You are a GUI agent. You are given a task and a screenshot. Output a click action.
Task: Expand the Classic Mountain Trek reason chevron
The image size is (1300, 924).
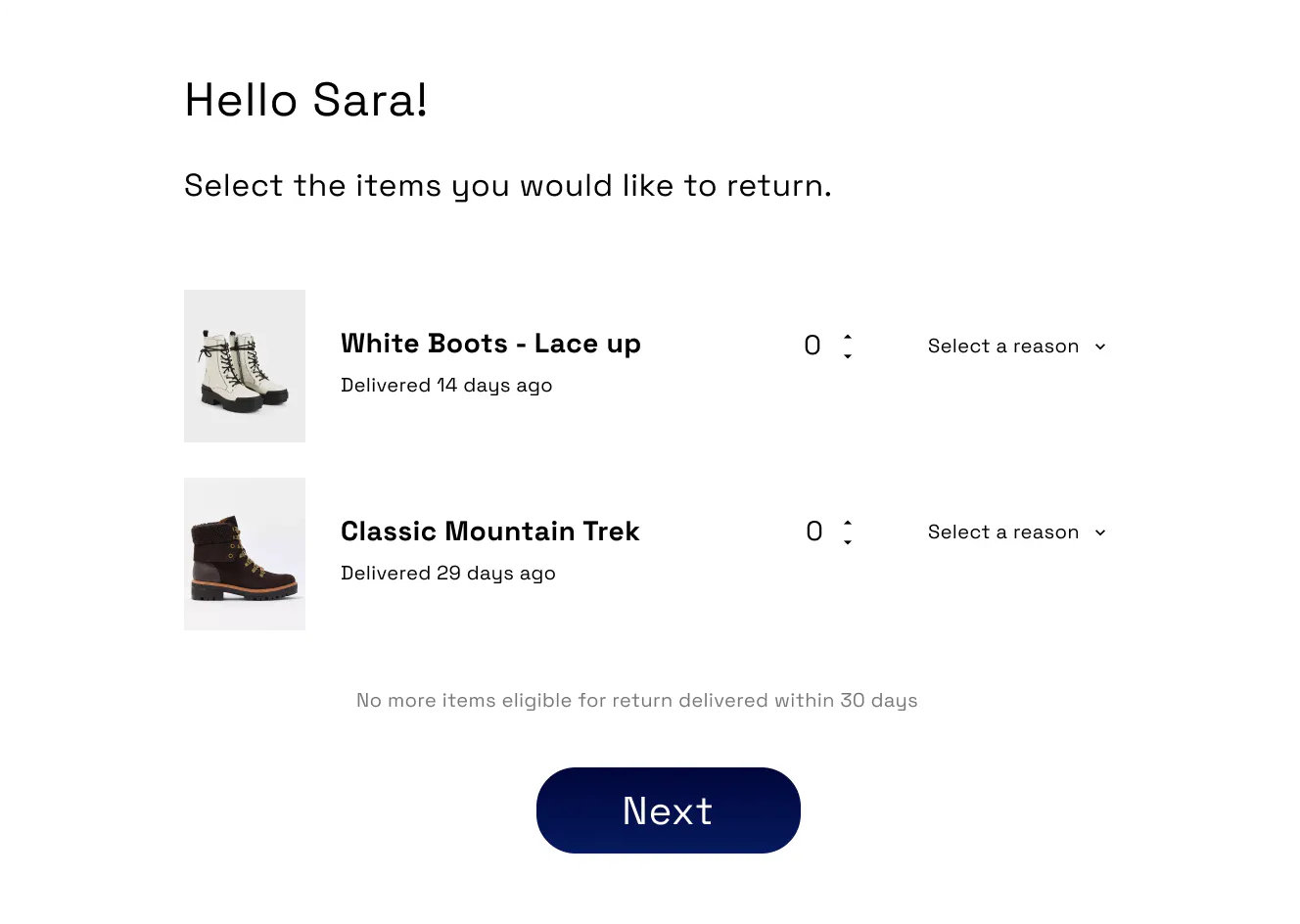(1099, 532)
